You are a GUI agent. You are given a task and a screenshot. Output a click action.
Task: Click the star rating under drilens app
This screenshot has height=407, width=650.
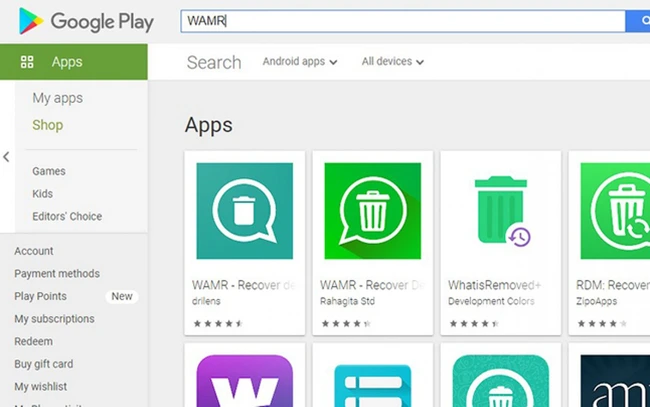[x=218, y=324]
